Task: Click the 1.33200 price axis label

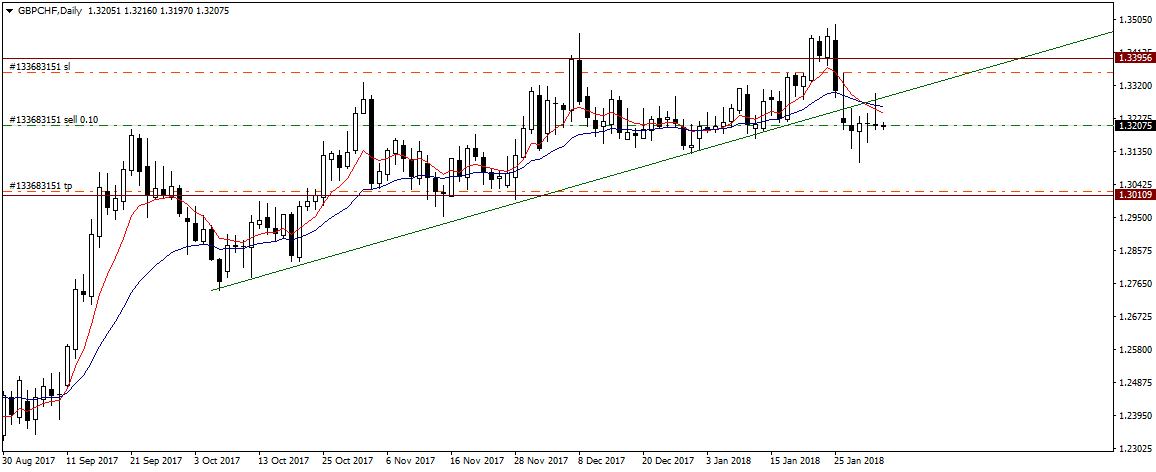Action: (1136, 86)
